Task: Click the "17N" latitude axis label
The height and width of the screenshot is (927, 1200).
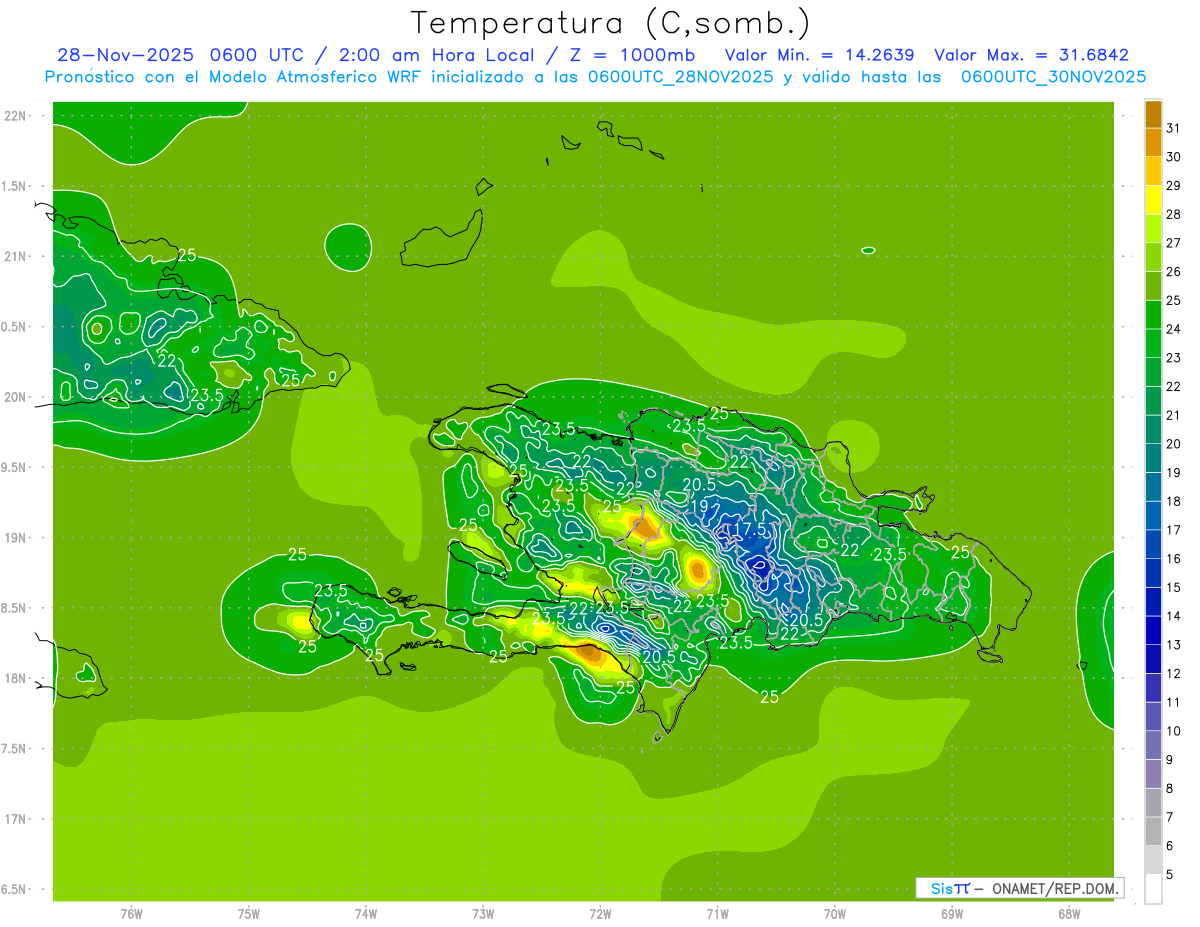Action: click(15, 819)
